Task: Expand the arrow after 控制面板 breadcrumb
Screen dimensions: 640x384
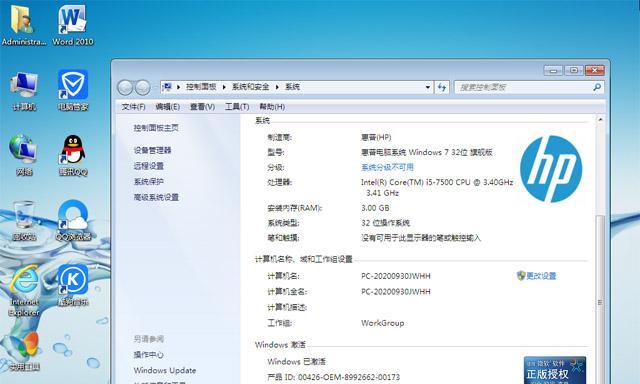Action: click(224, 87)
